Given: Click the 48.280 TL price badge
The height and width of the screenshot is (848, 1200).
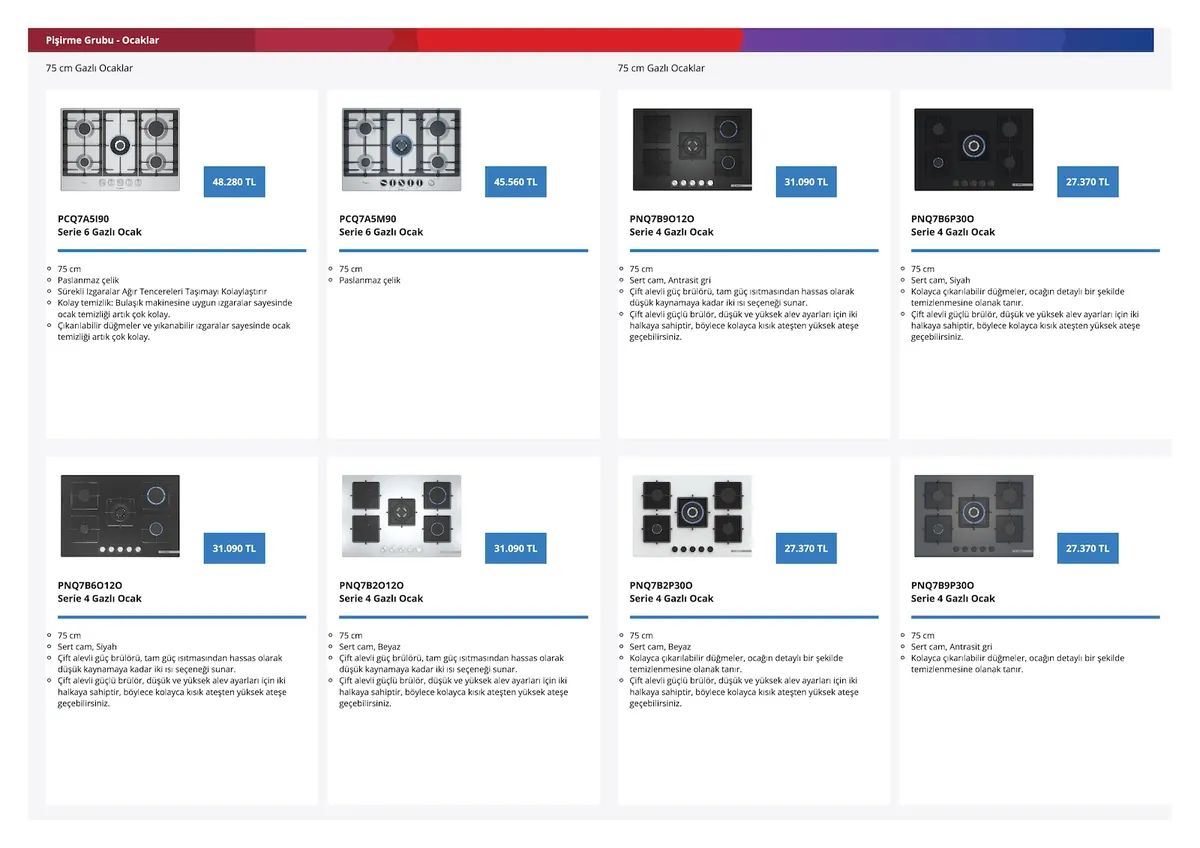Looking at the screenshot, I should (234, 182).
